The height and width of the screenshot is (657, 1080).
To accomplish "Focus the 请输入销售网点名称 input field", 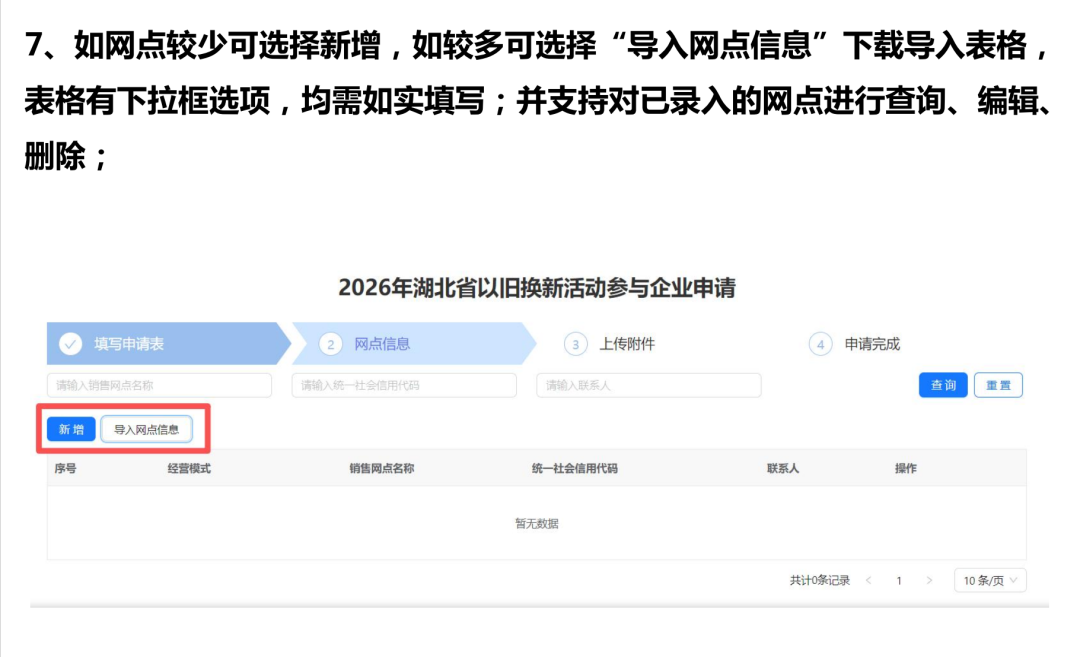I will [x=159, y=385].
